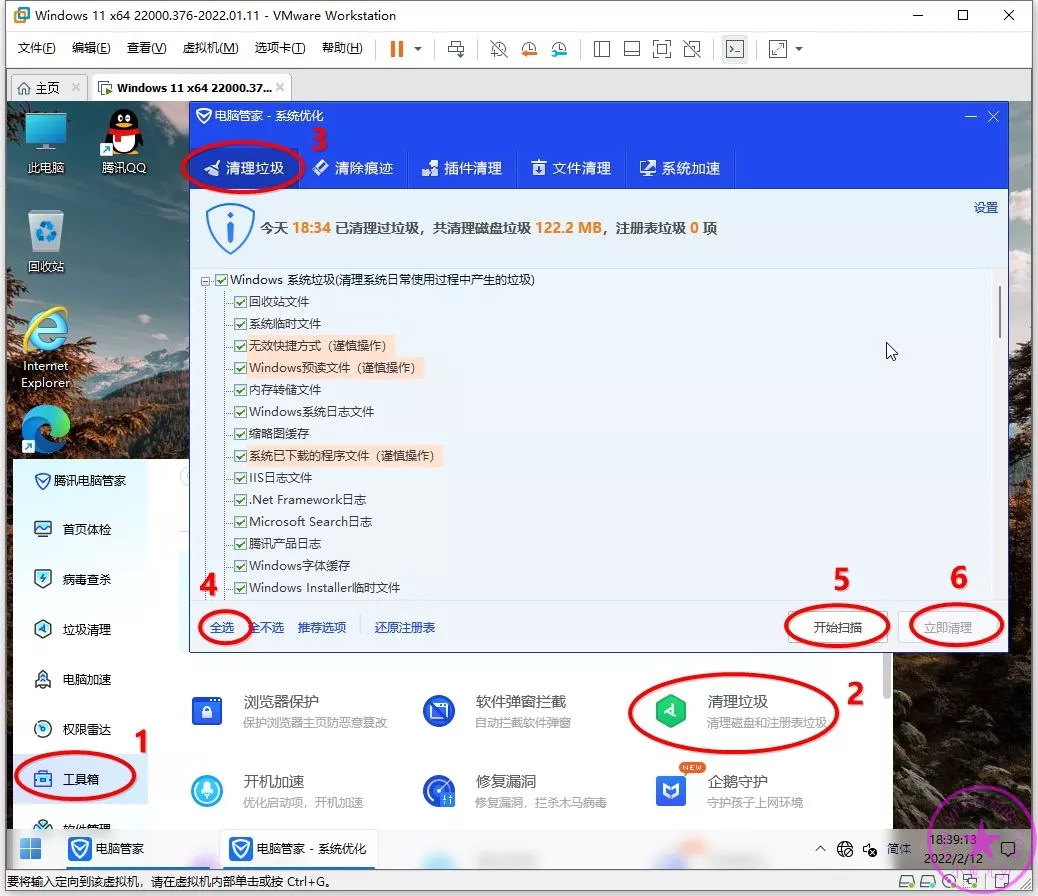
Task: Click the 软件弹窗拦截 tool icon
Action: click(439, 711)
